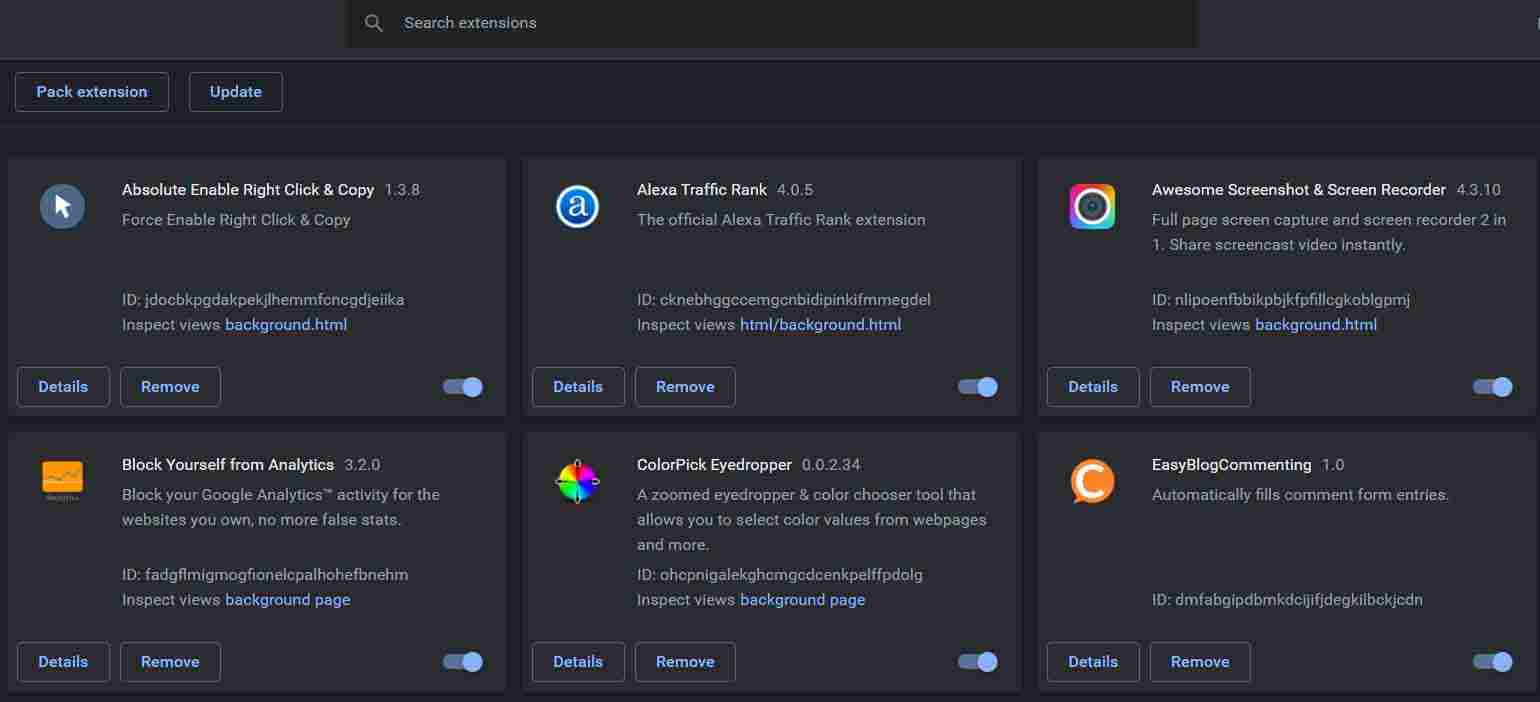Click the magnifier icon in search bar
Screen dimensions: 1540x702
(x=374, y=23)
